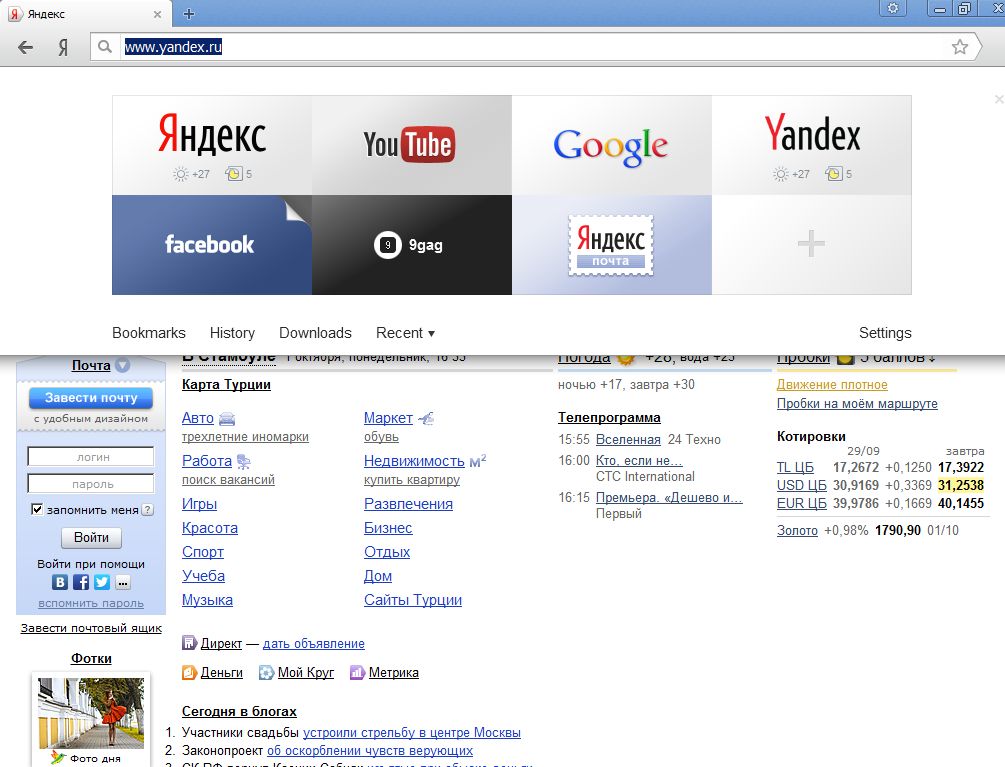This screenshot has height=767, width=1005.
Task: Open the Золото quote link
Action: coord(797,531)
